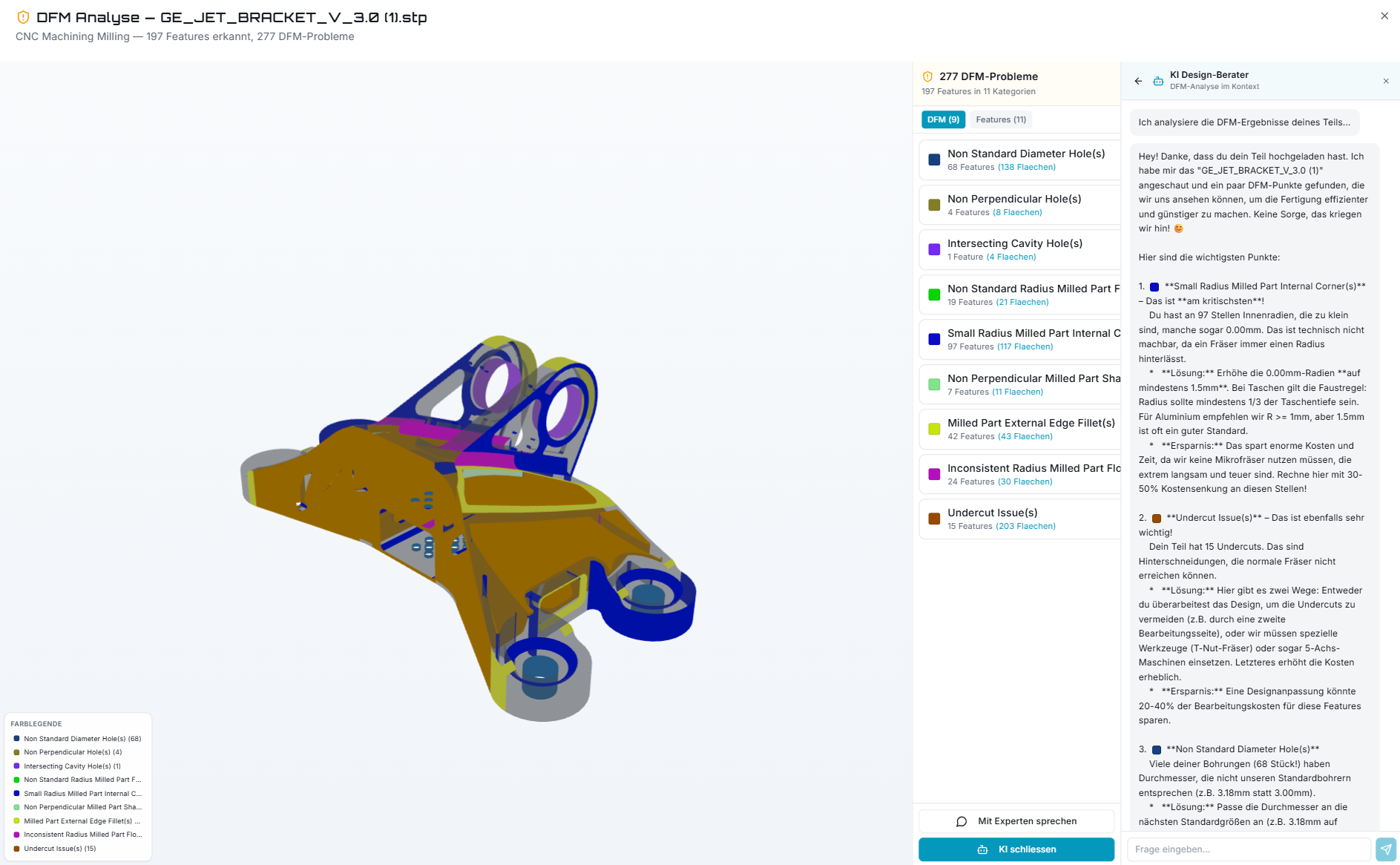Click the Mit Experten sprechen button
The width and height of the screenshot is (1400, 865).
[1016, 821]
